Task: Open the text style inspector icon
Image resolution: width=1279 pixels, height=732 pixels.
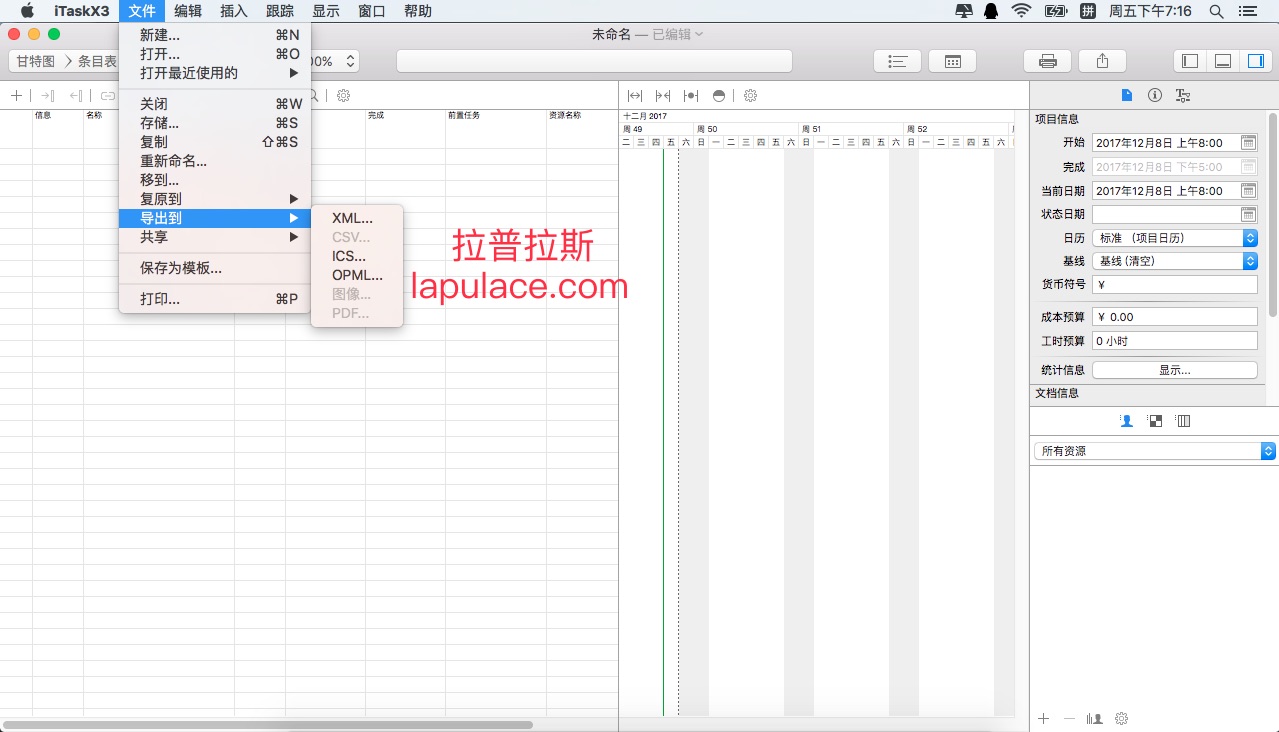Action: pyautogui.click(x=1183, y=95)
